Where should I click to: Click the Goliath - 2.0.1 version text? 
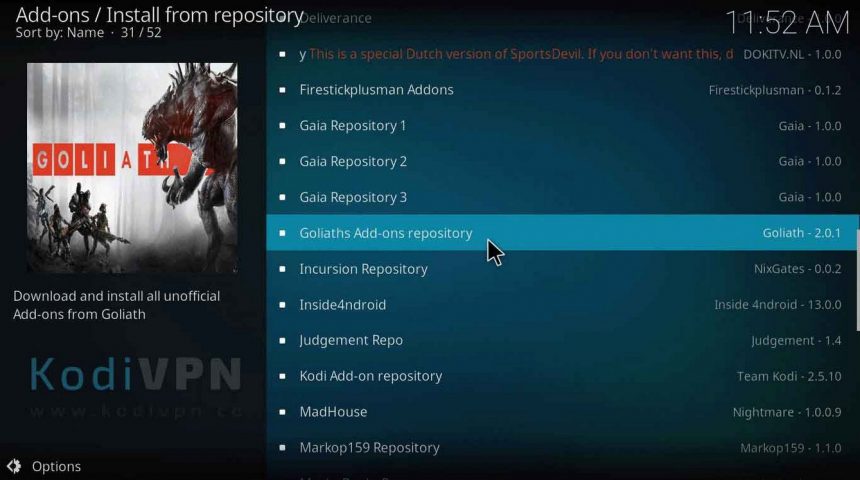tap(802, 233)
